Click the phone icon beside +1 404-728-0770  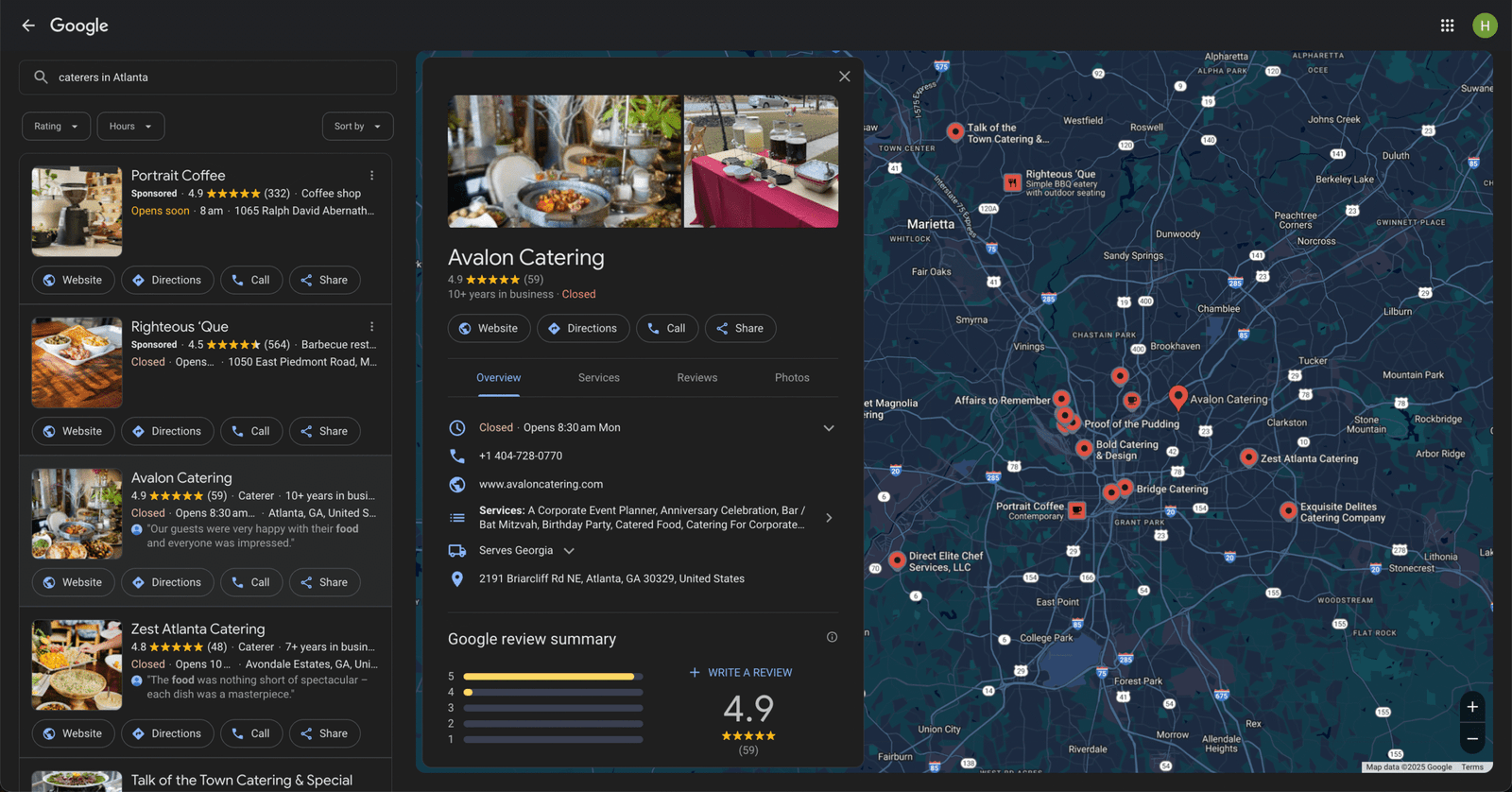457,456
